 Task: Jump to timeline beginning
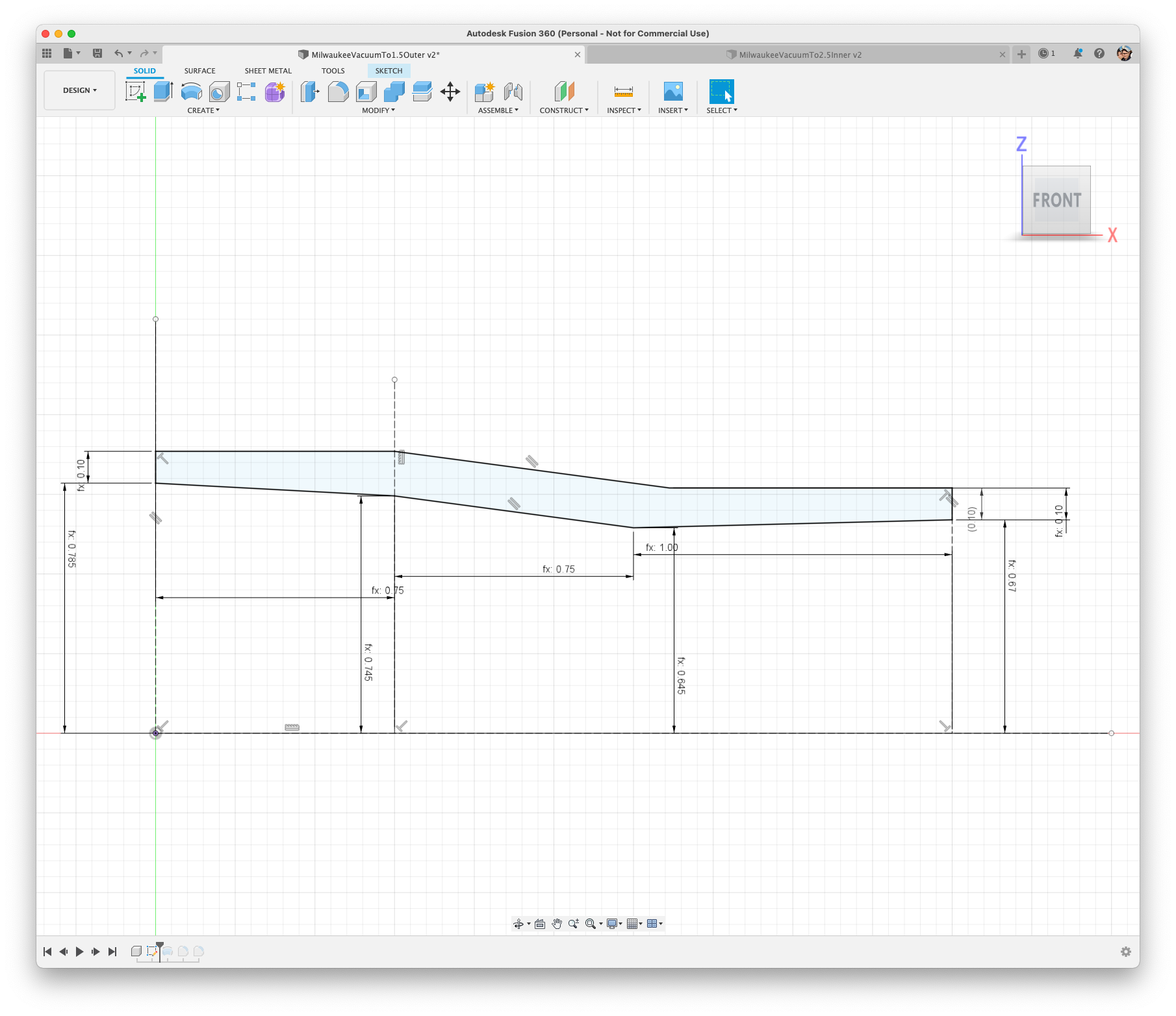pos(47,952)
